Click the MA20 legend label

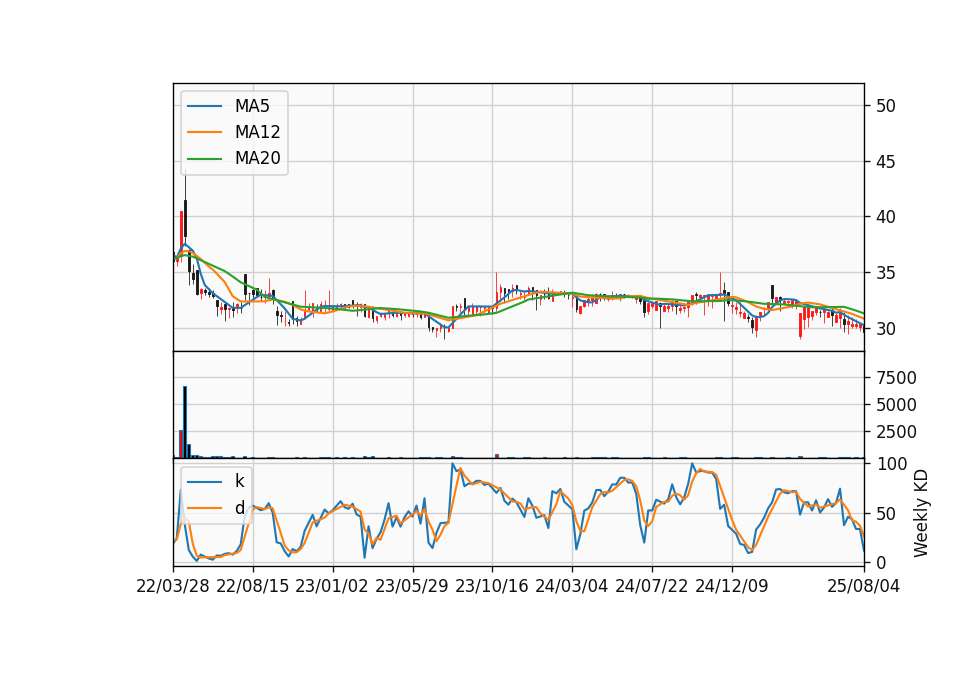257,159
